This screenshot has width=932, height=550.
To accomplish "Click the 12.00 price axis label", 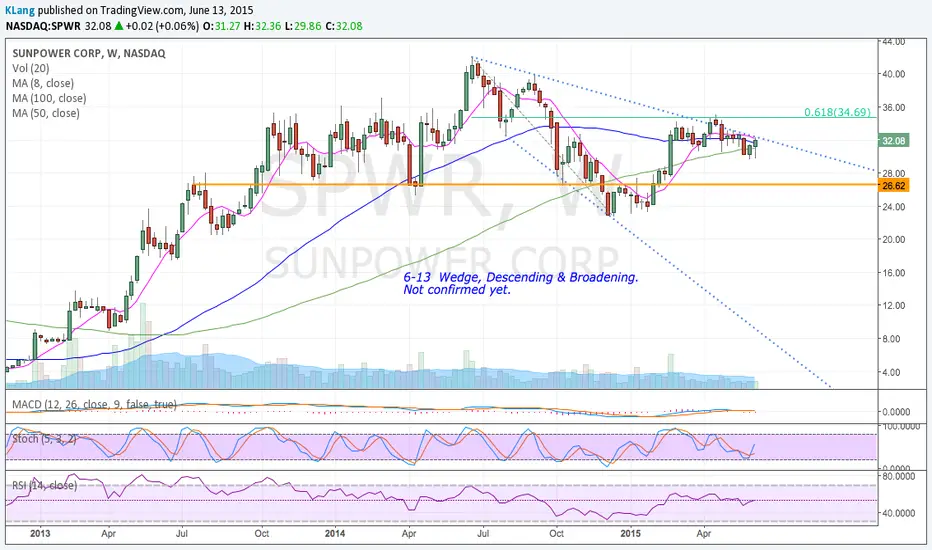I will pyautogui.click(x=894, y=306).
